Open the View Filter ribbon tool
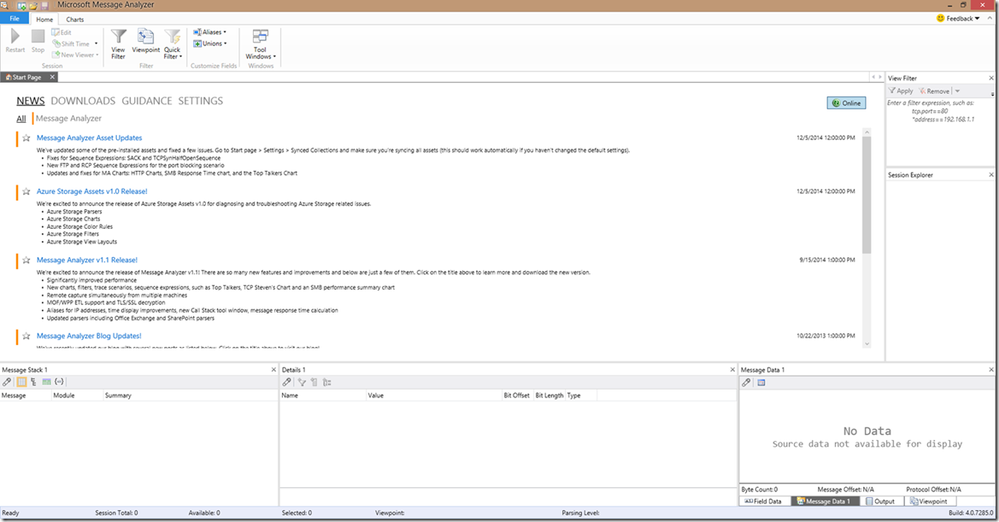The width and height of the screenshot is (999, 522). point(119,44)
